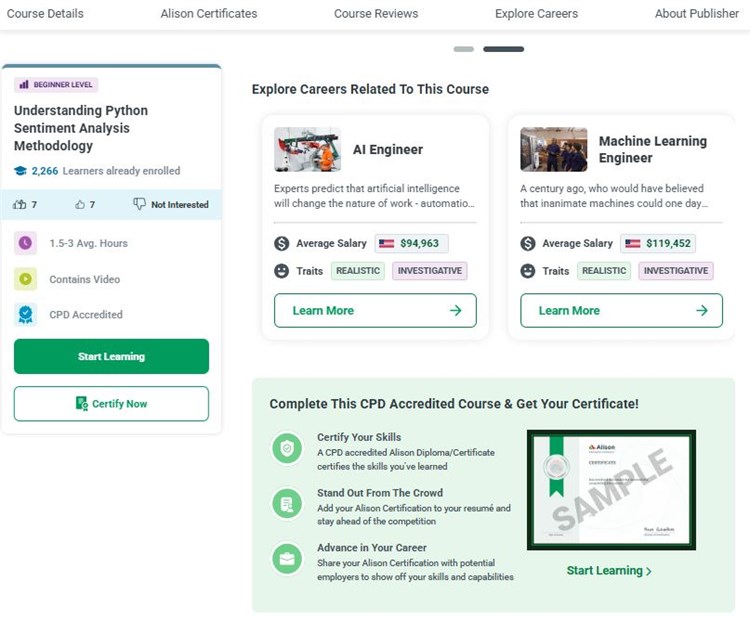Open the Course Reviews tab
The height and width of the screenshot is (621, 750).
(x=376, y=13)
